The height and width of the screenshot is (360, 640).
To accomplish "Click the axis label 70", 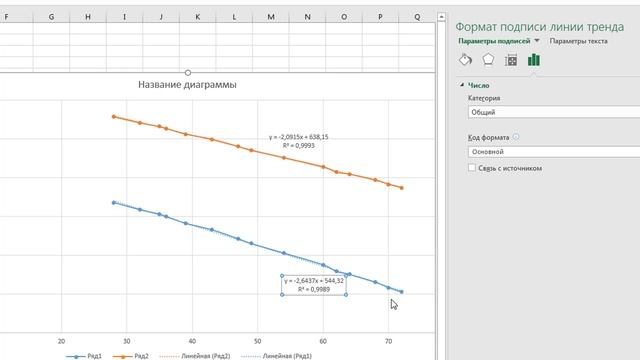I will coord(388,341).
